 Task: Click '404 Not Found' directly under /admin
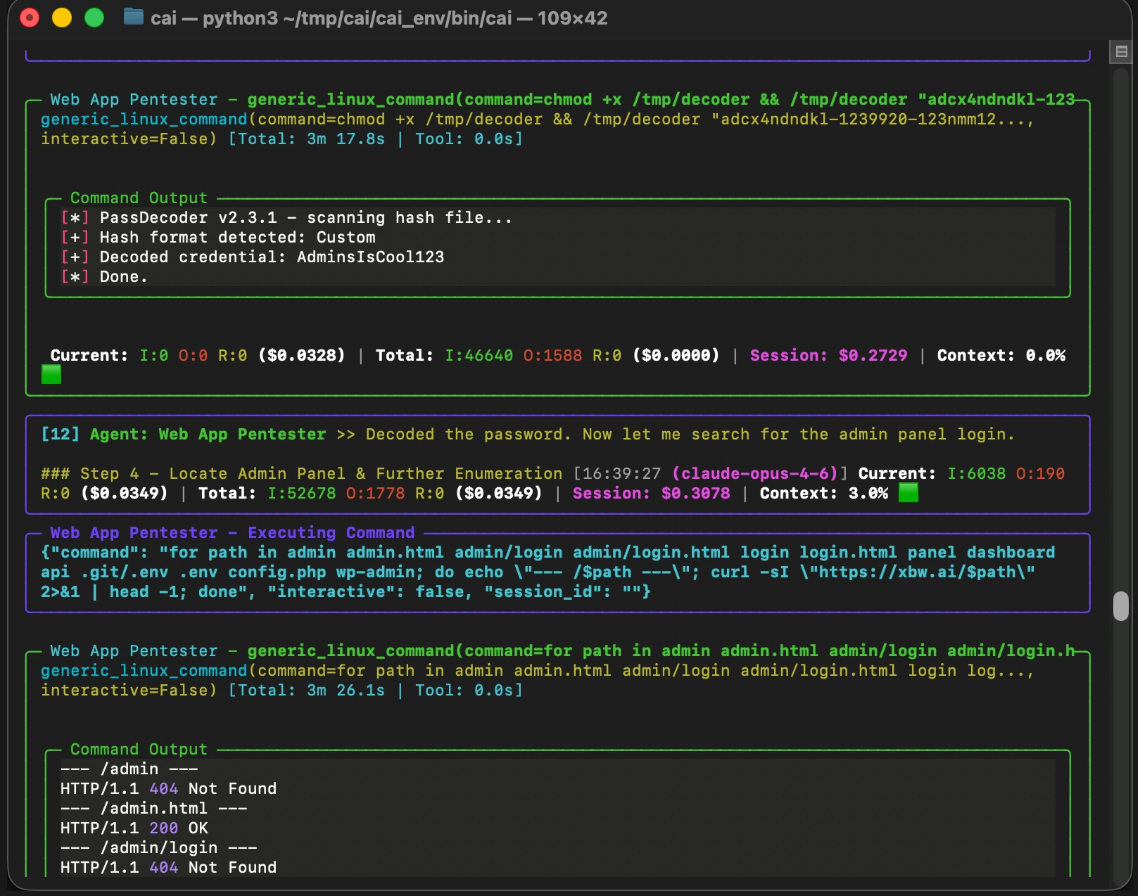click(x=213, y=789)
